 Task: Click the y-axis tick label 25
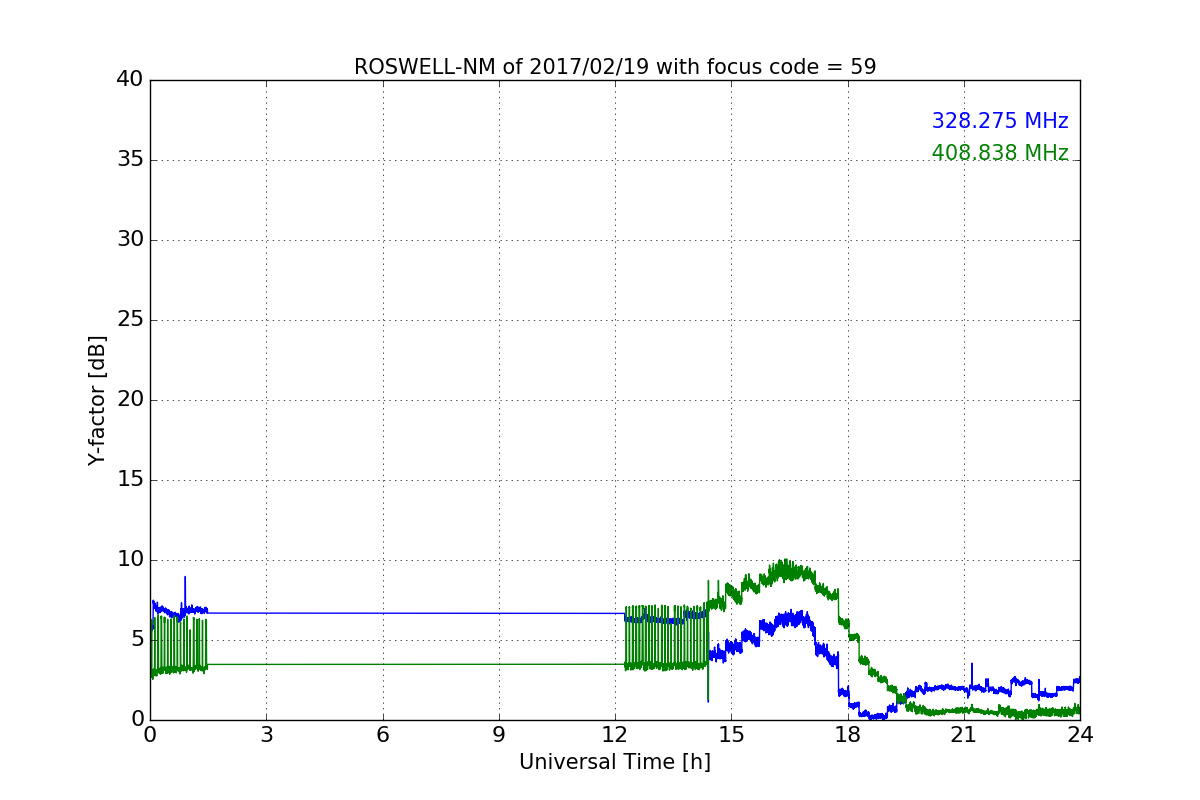click(130, 320)
